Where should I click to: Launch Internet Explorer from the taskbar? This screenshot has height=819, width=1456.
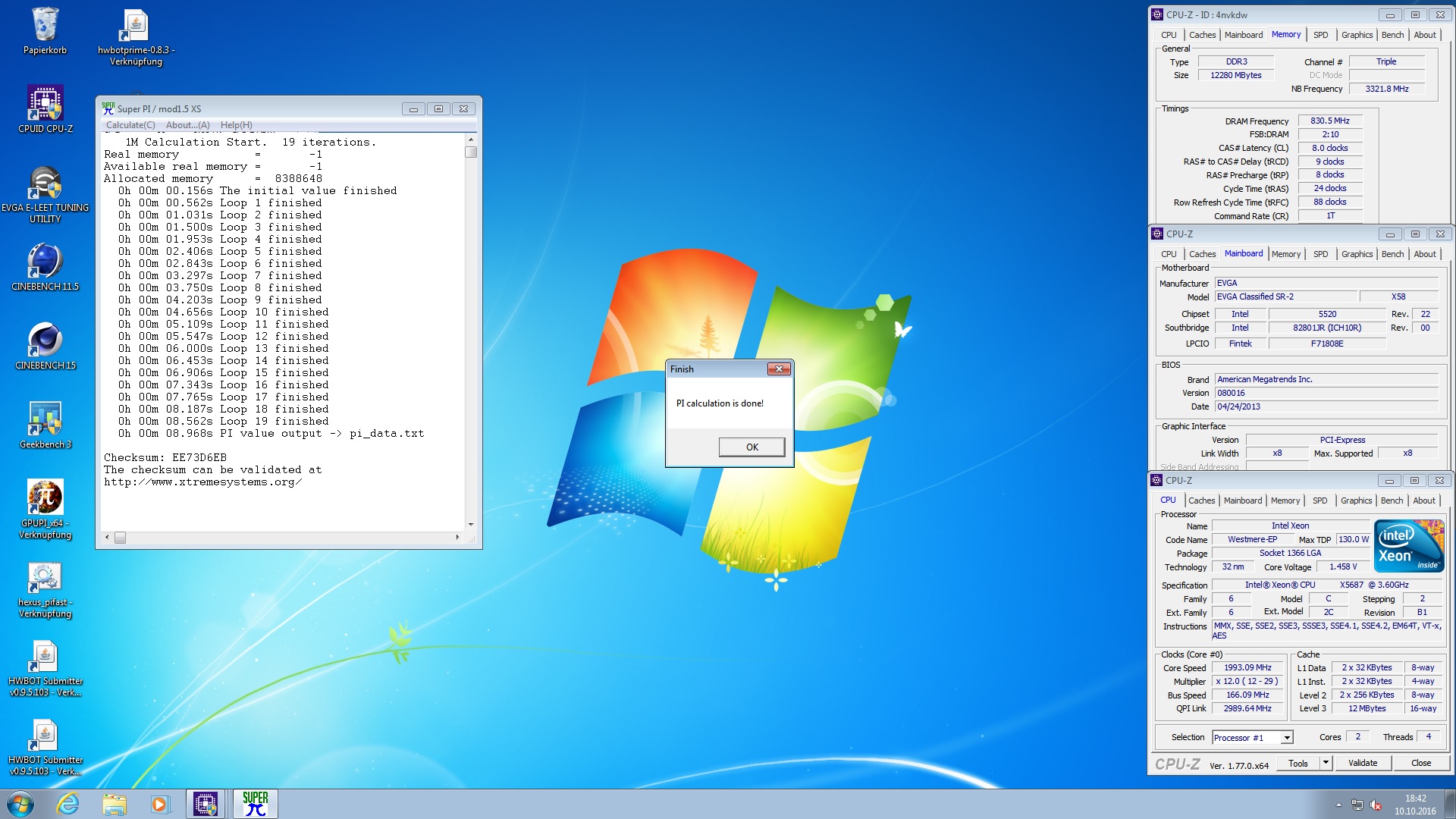(68, 804)
